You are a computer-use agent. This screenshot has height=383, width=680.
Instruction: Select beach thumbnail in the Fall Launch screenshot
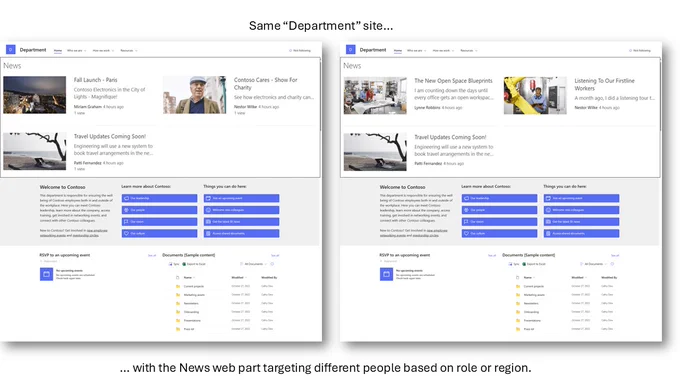[35, 151]
